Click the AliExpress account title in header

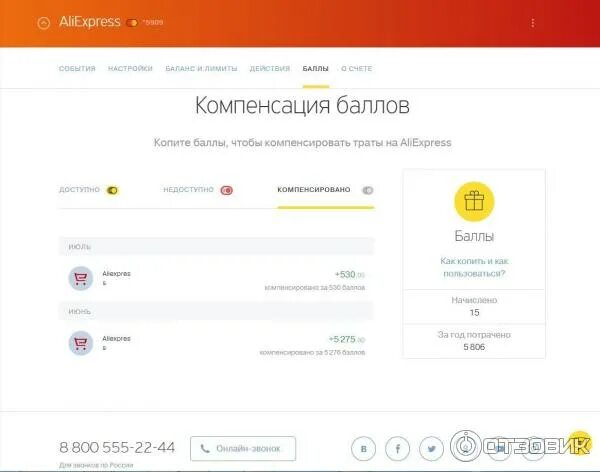(x=90, y=22)
